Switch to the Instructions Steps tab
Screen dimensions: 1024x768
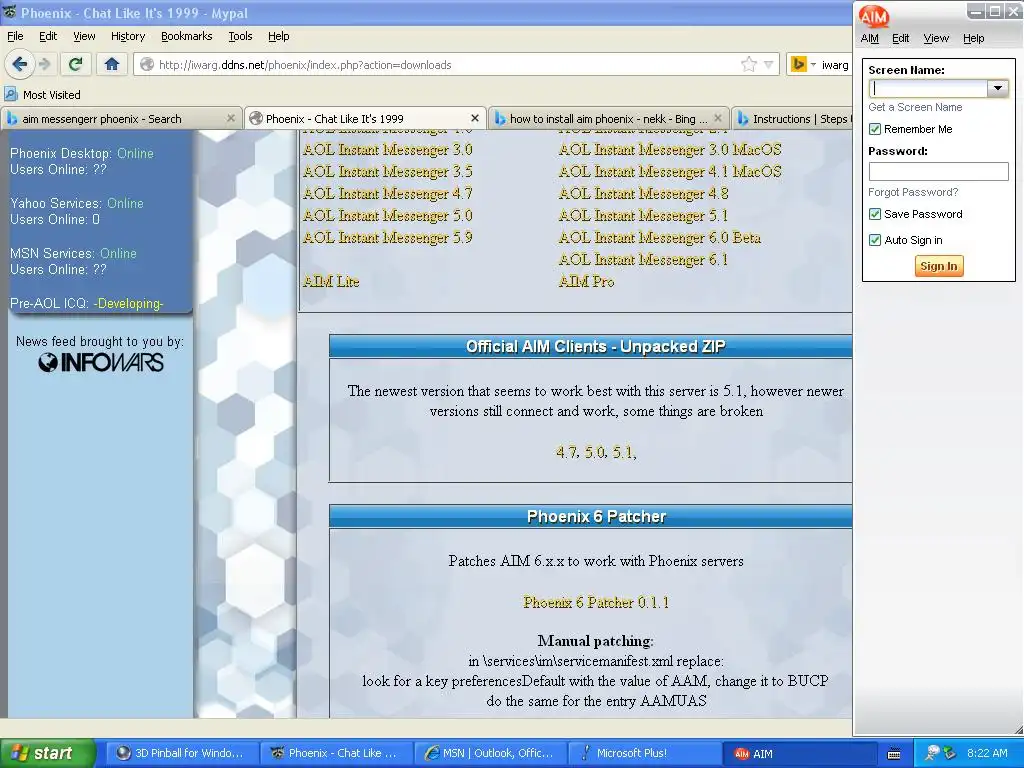[x=792, y=118]
